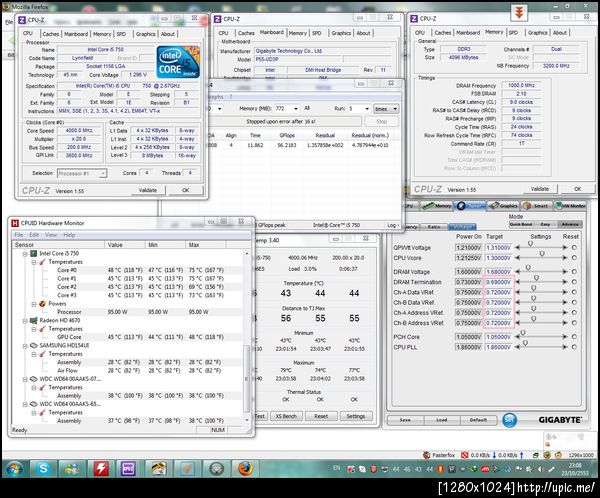Image resolution: width=600 pixels, height=498 pixels.
Task: Click the red flash icon in the taskbar
Action: tap(101, 469)
